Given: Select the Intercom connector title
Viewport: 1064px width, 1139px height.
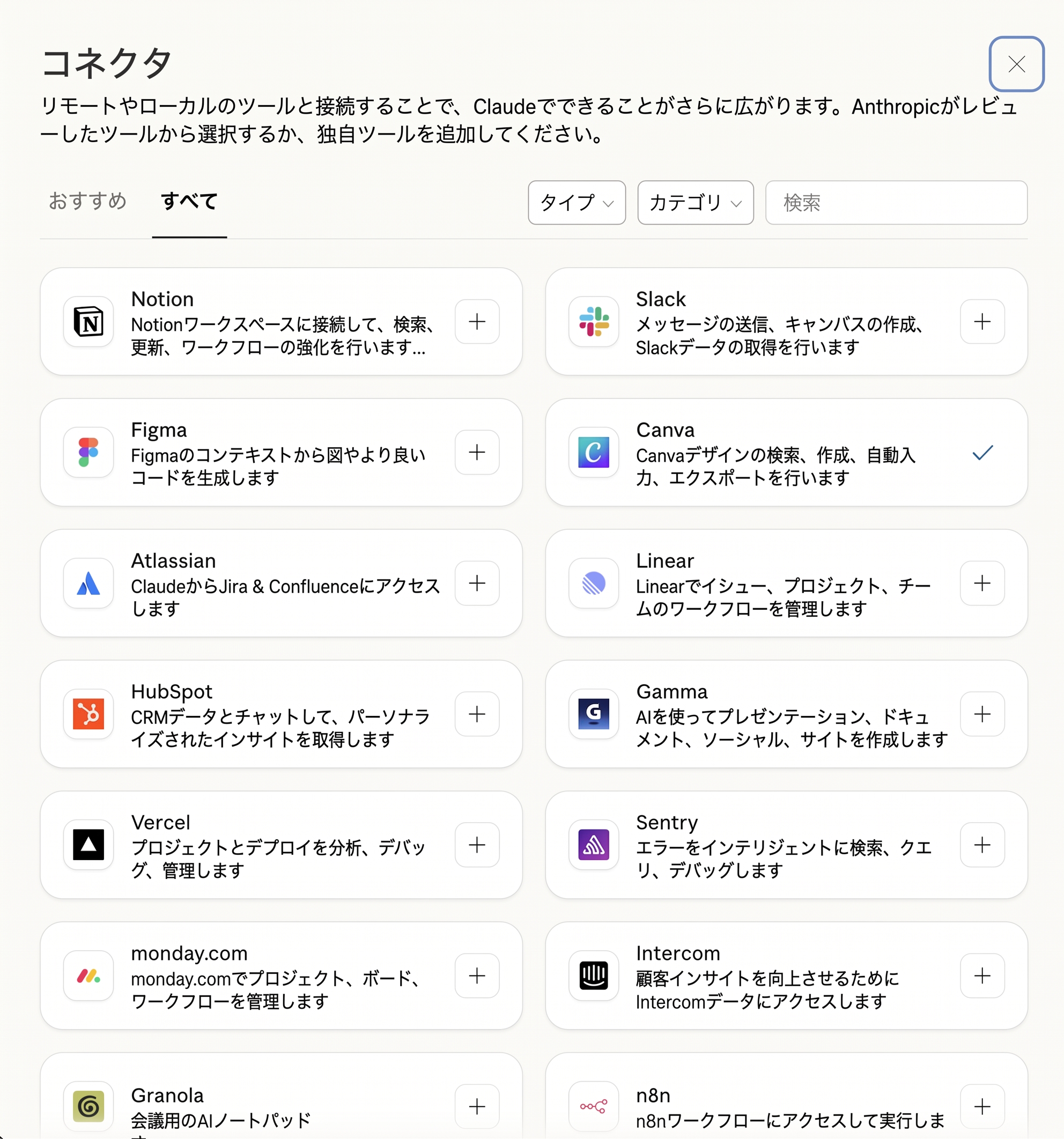Looking at the screenshot, I should point(678,953).
